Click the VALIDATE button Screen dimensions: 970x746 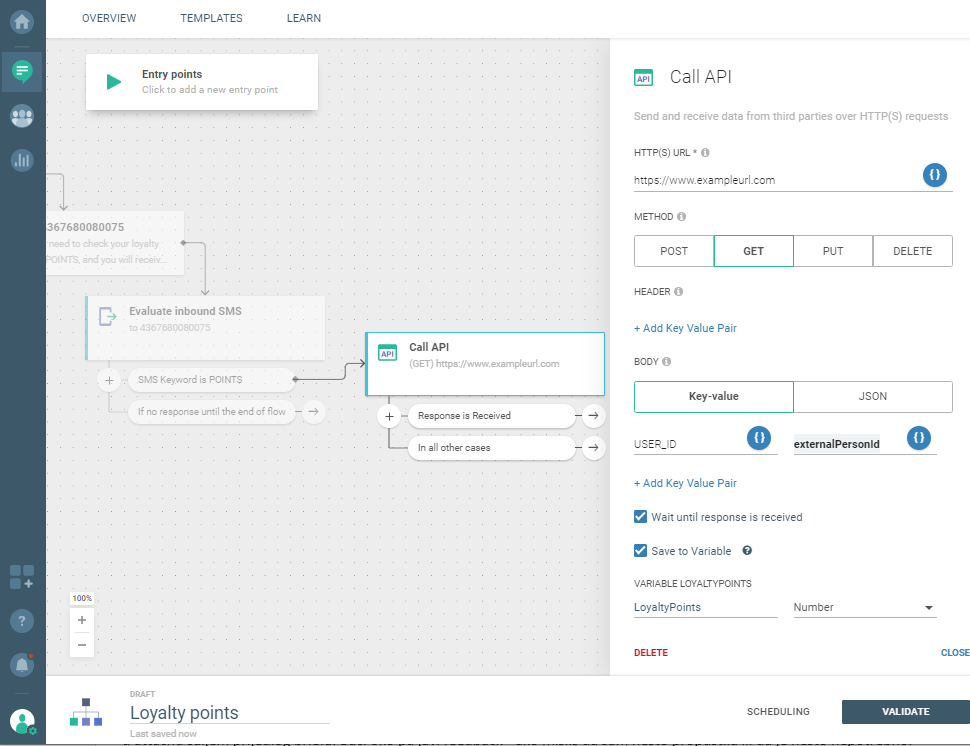tap(905, 712)
